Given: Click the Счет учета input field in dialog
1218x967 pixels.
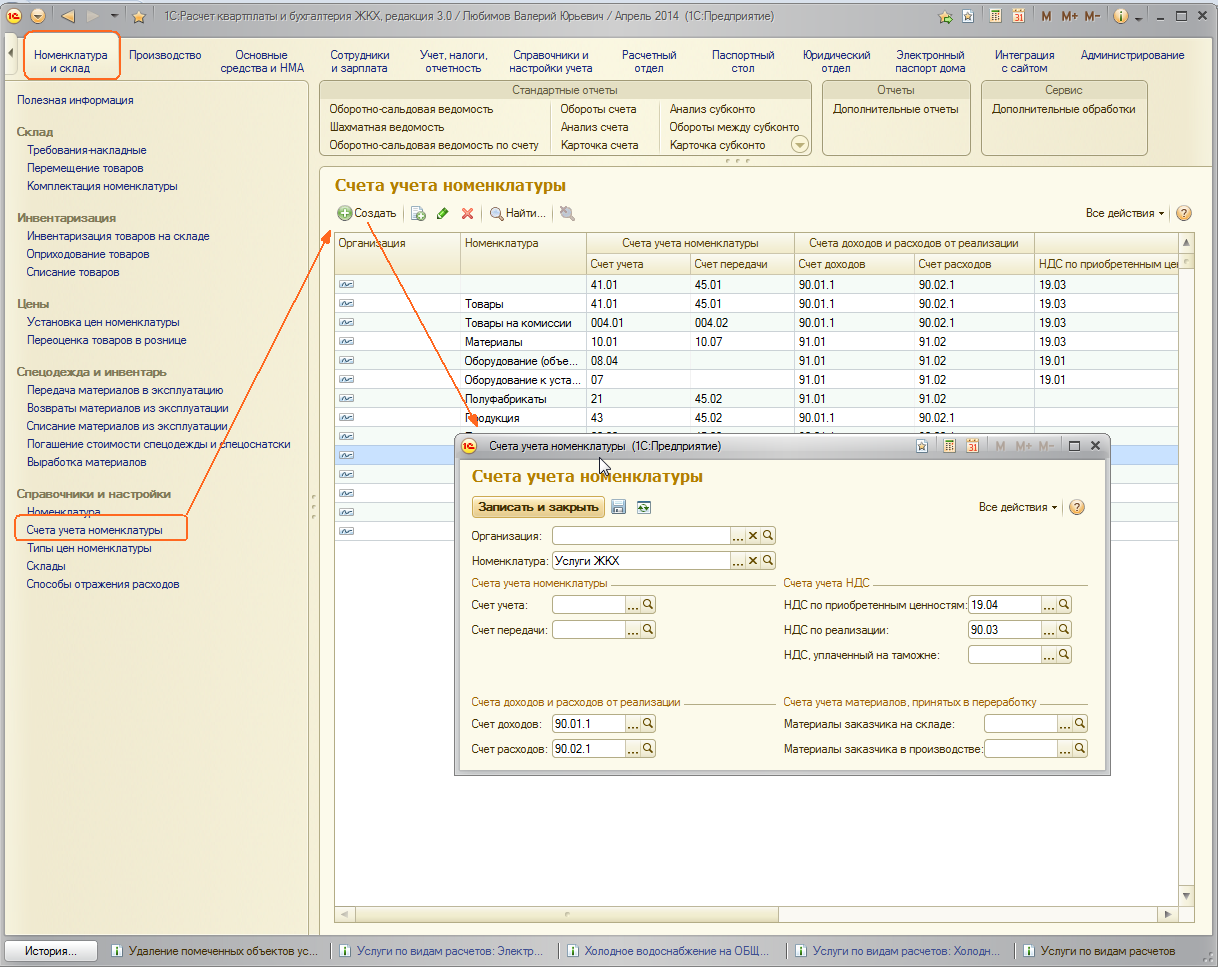Looking at the screenshot, I should point(589,604).
